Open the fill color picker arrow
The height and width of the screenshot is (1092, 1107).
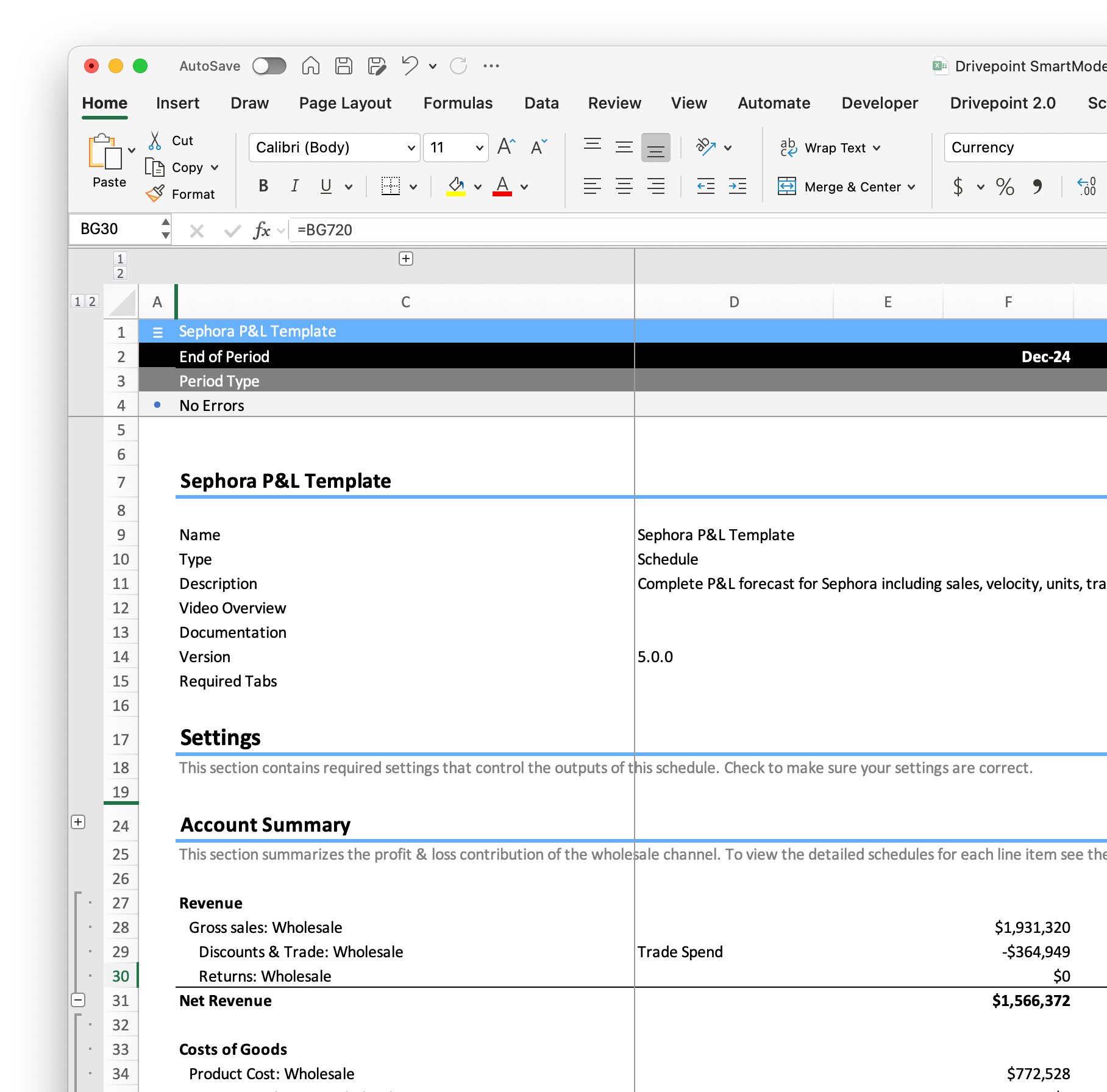coord(478,187)
